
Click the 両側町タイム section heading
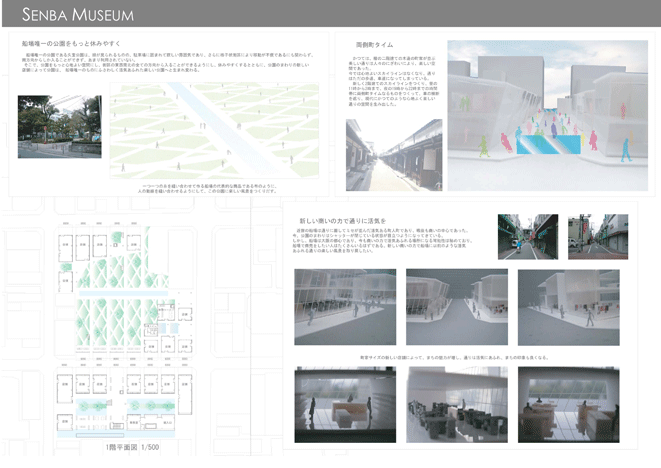coord(375,46)
